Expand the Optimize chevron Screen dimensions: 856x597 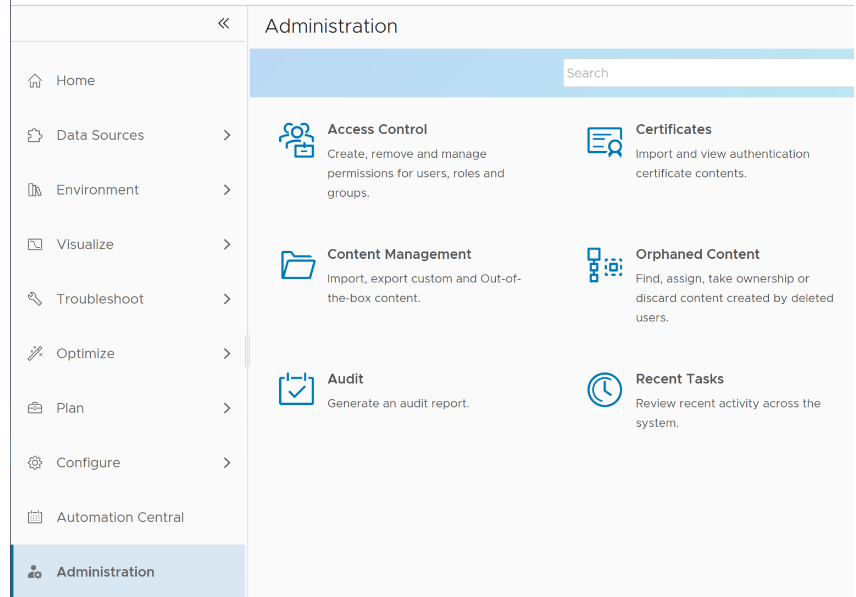227,354
